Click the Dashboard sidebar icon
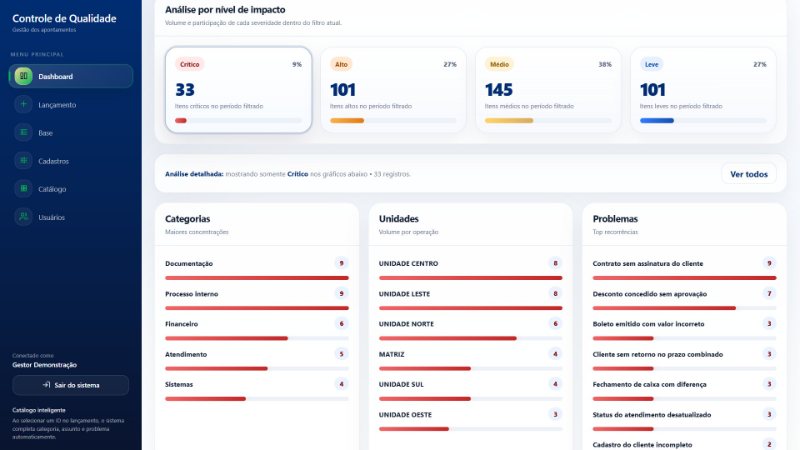800x450 pixels. click(x=23, y=76)
